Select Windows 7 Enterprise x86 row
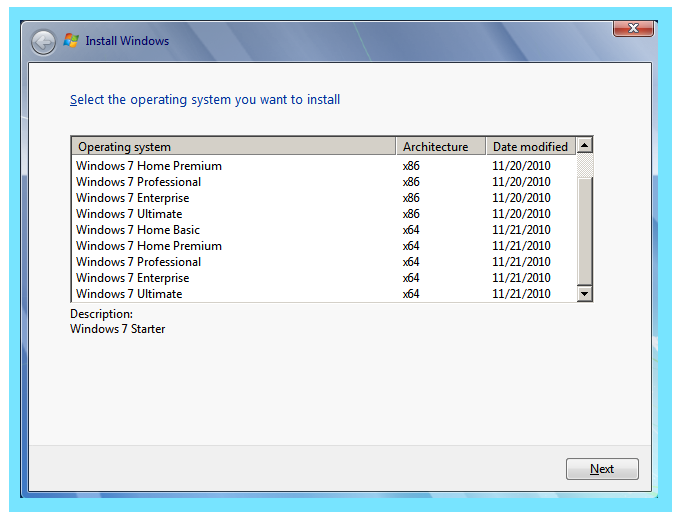The width and height of the screenshot is (681, 520). (324, 198)
